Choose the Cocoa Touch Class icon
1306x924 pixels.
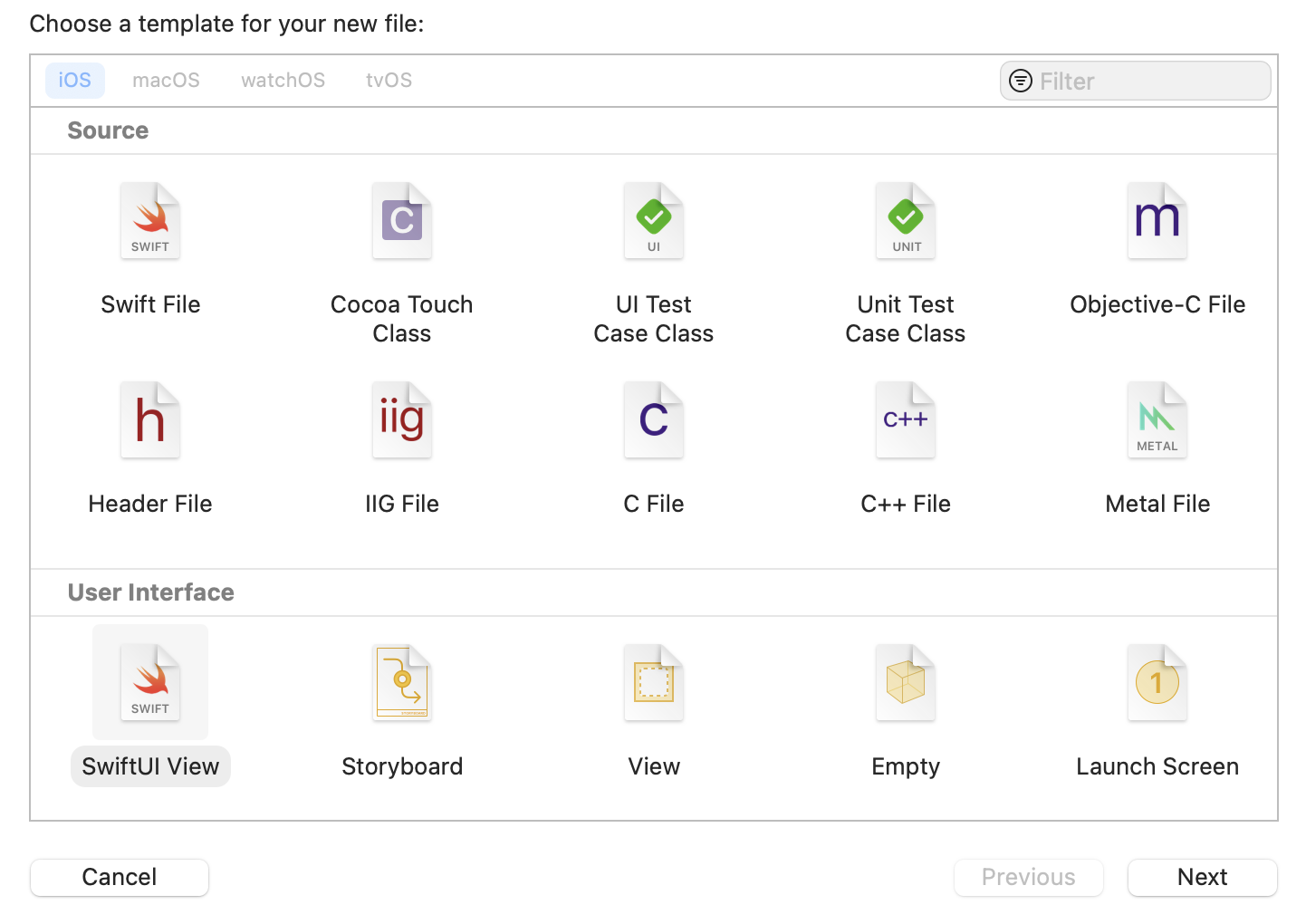[x=402, y=221]
